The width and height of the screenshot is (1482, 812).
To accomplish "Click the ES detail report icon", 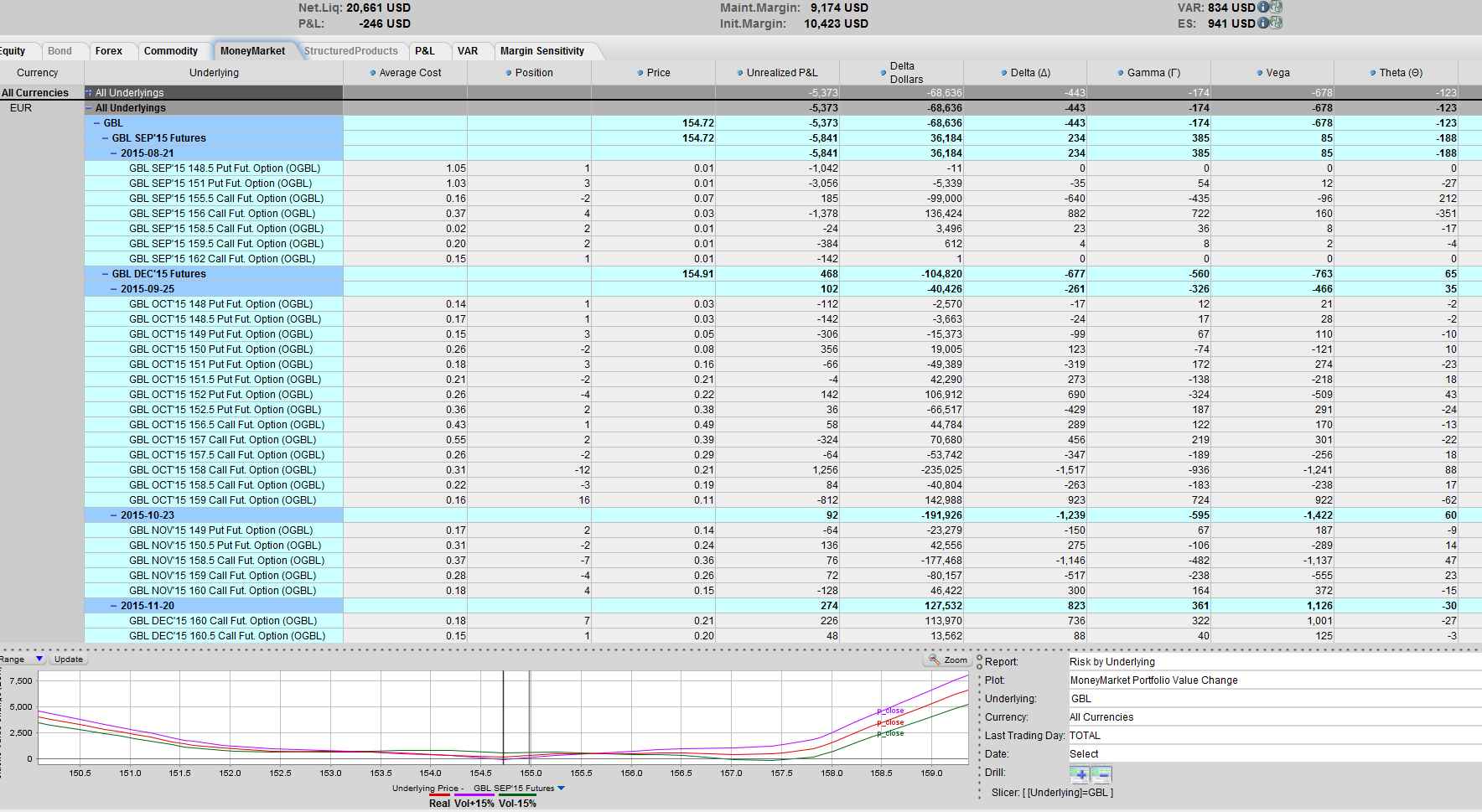I will [x=1276, y=23].
